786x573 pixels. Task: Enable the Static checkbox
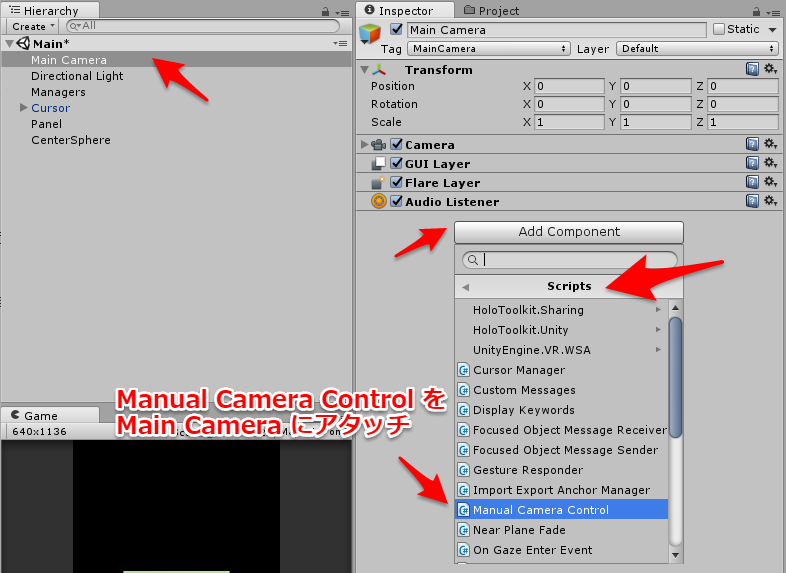point(719,29)
